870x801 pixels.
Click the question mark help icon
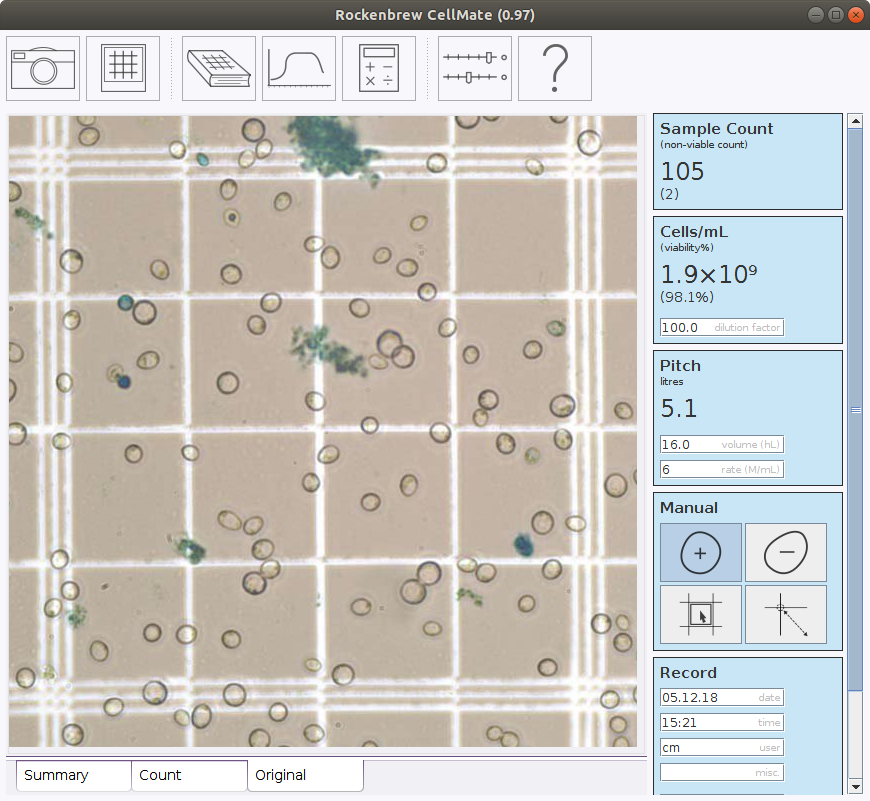pos(555,68)
